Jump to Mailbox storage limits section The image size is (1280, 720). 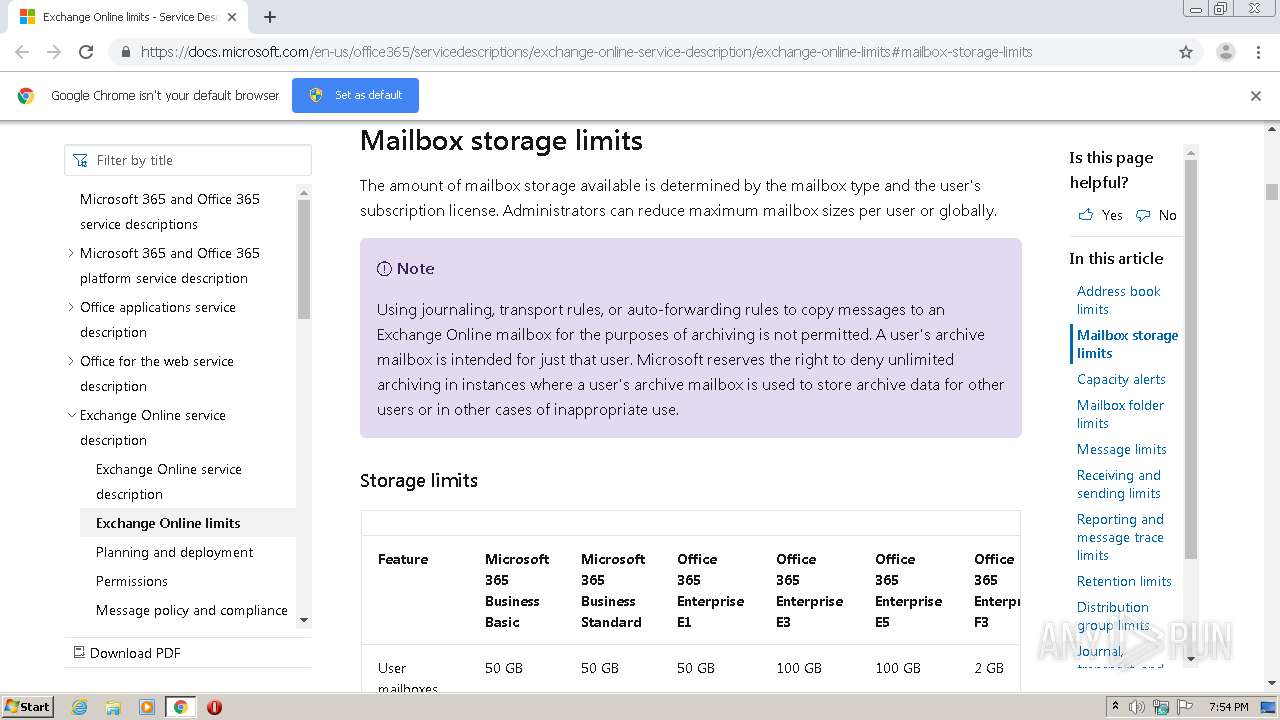point(1127,344)
